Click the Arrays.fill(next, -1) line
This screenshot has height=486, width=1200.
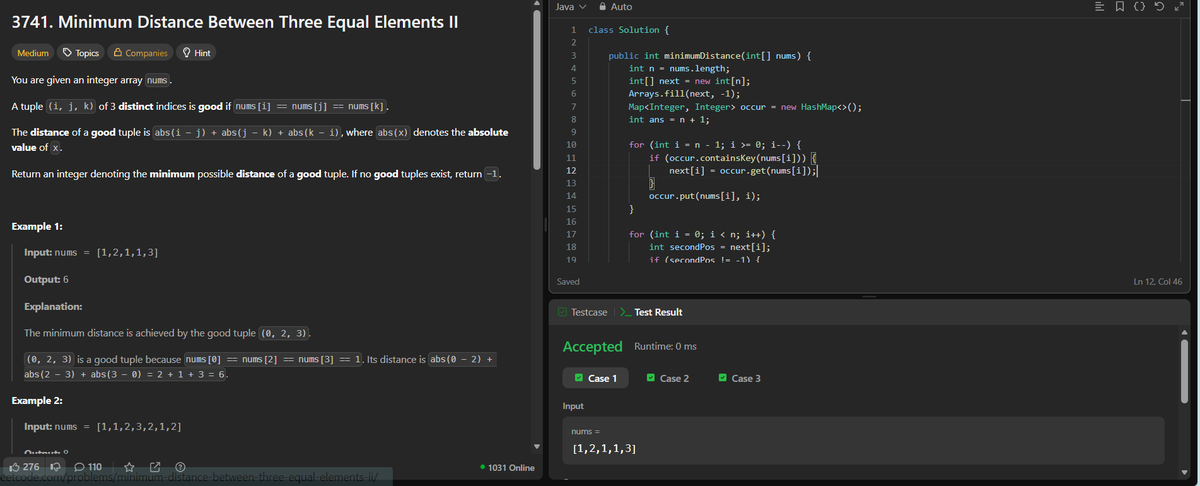683,93
